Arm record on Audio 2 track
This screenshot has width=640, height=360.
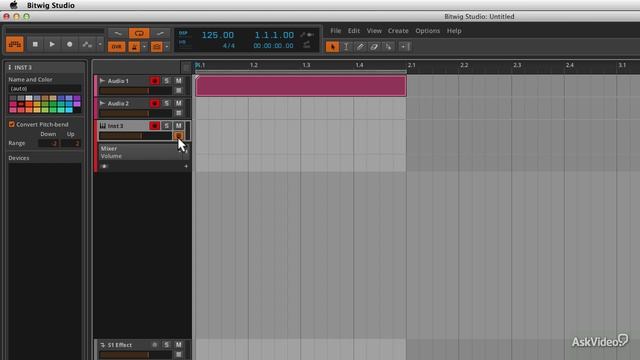154,103
